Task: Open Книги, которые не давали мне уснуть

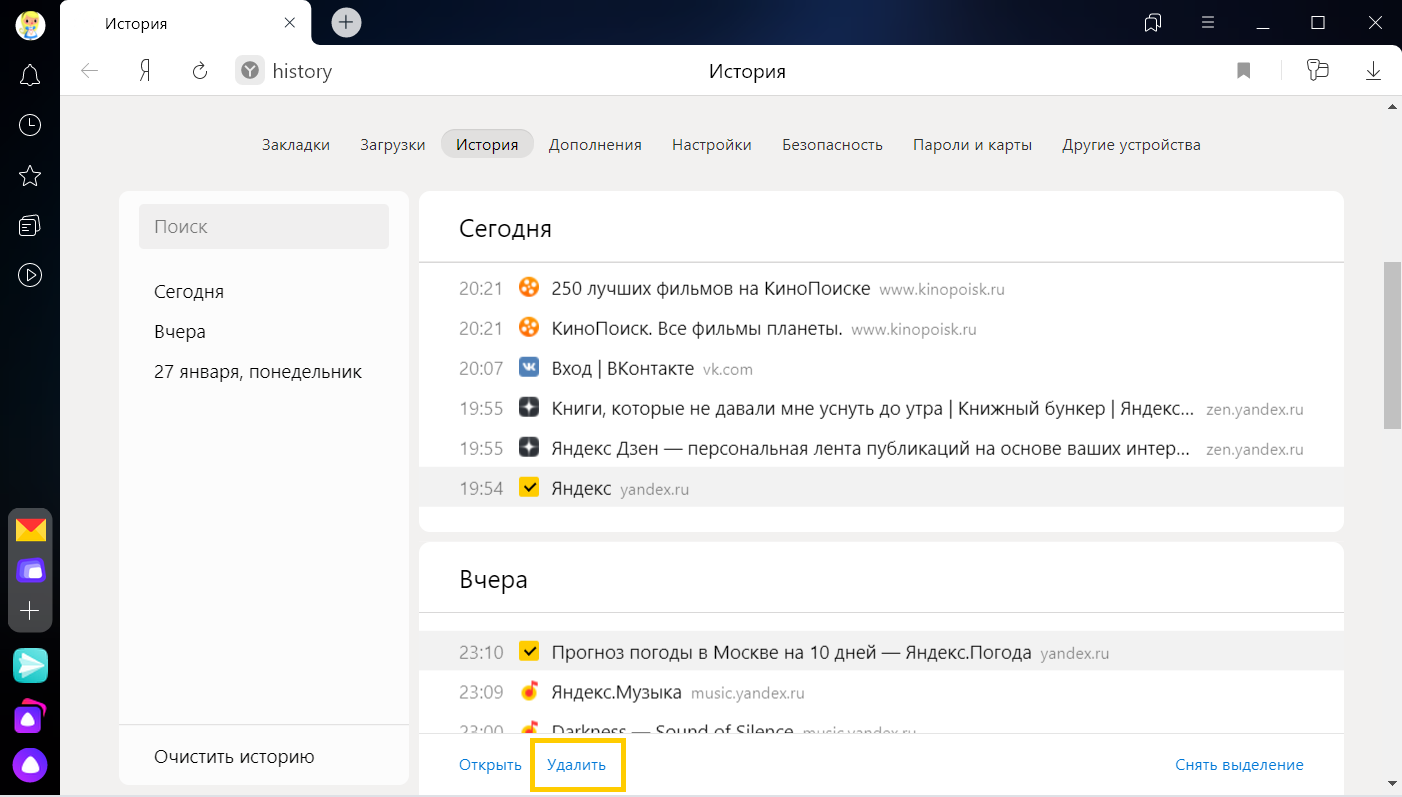Action: (x=873, y=409)
